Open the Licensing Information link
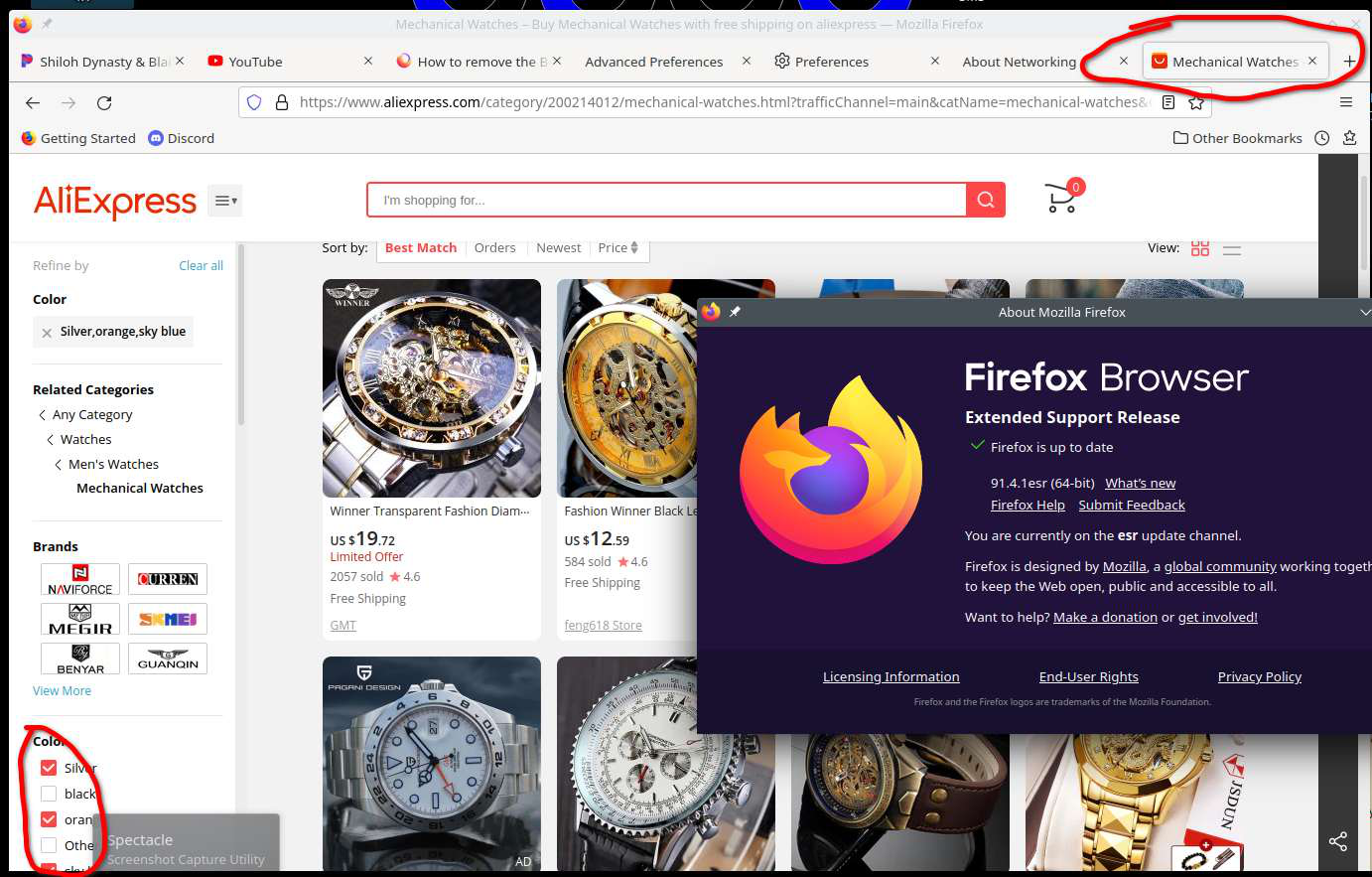Viewport: 1372px width, 877px height. [x=892, y=676]
